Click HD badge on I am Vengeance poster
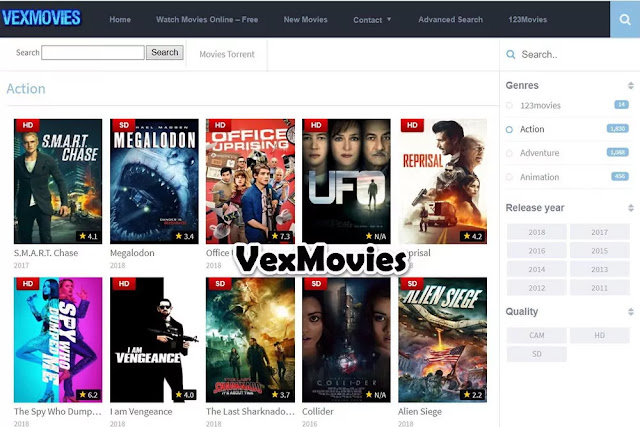 pos(124,283)
